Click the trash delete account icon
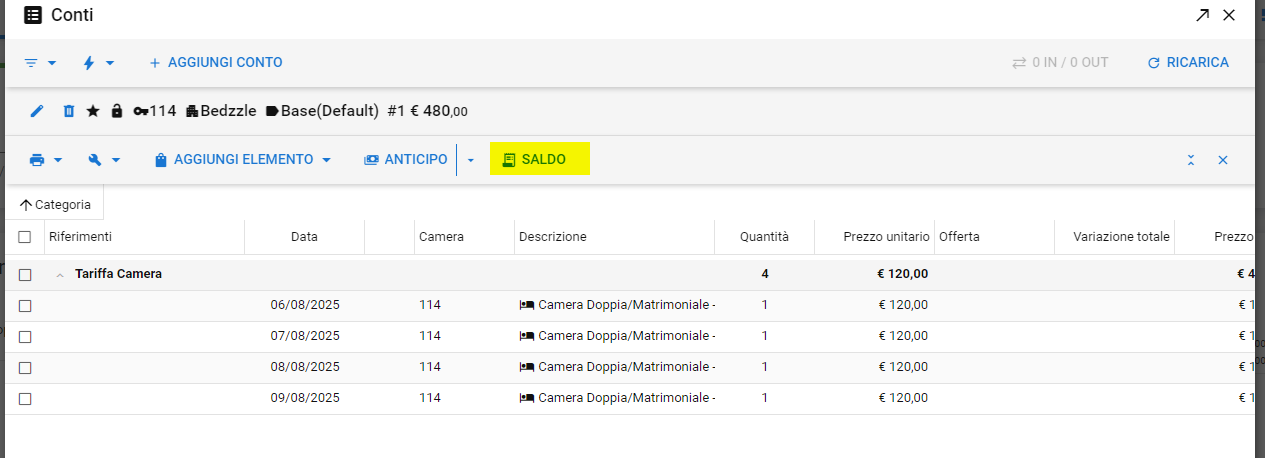1265x458 pixels. [69, 111]
